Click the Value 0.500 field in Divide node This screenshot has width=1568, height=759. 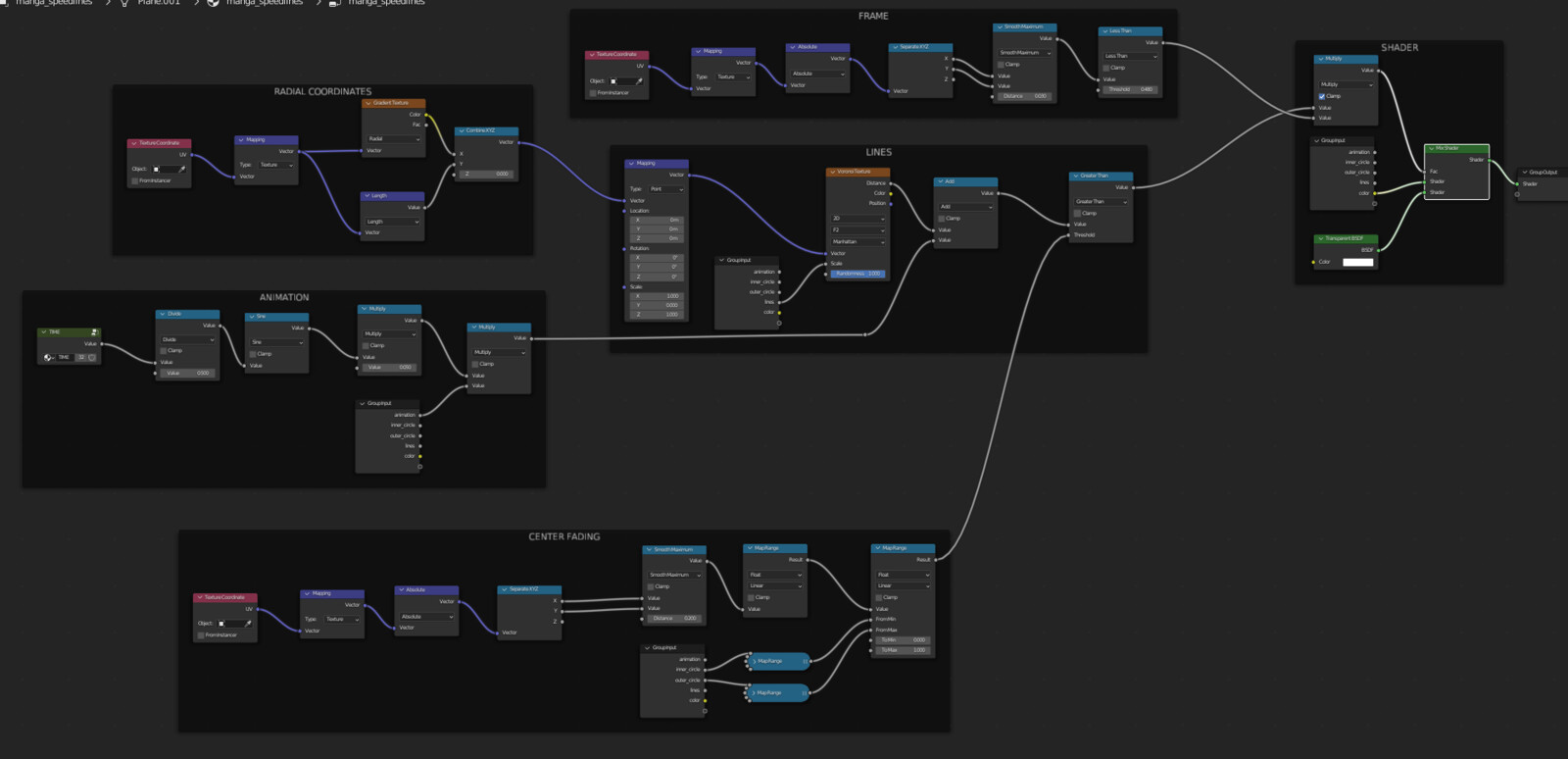[x=188, y=373]
